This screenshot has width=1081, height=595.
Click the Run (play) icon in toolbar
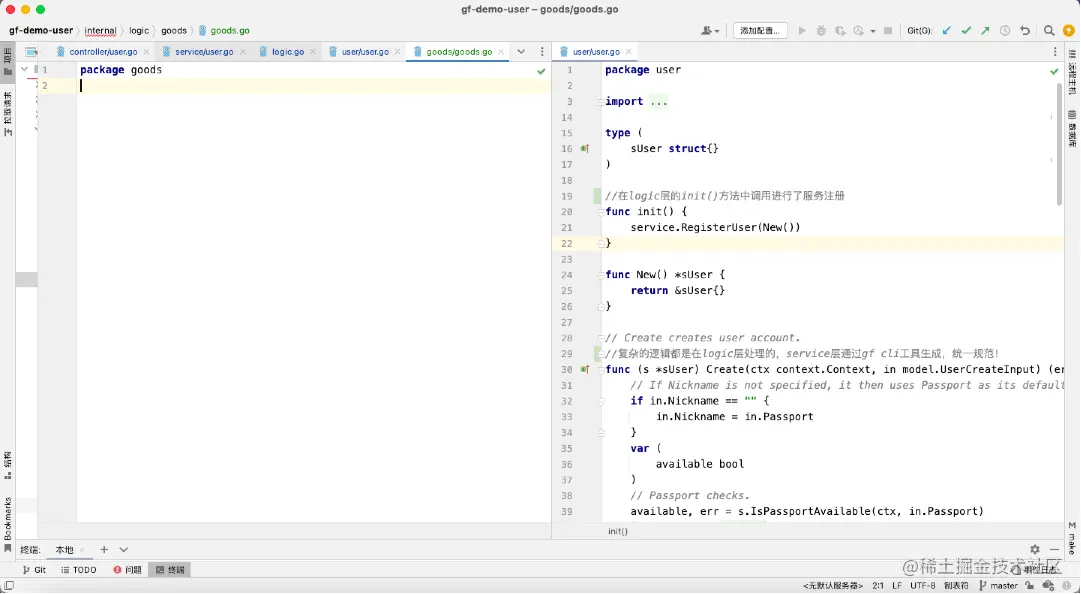pyautogui.click(x=802, y=30)
